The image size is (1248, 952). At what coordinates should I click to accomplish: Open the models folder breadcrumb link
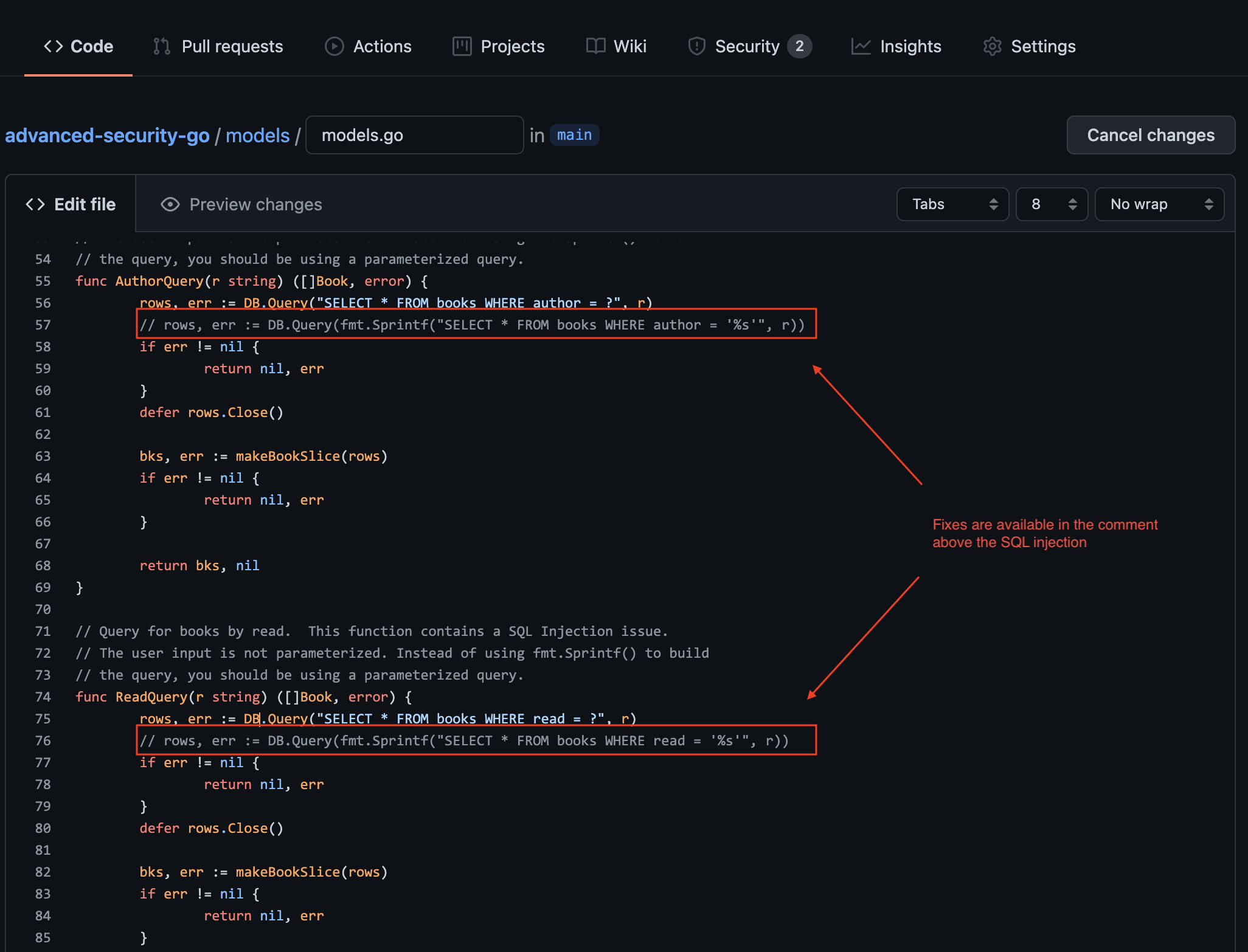click(x=257, y=135)
